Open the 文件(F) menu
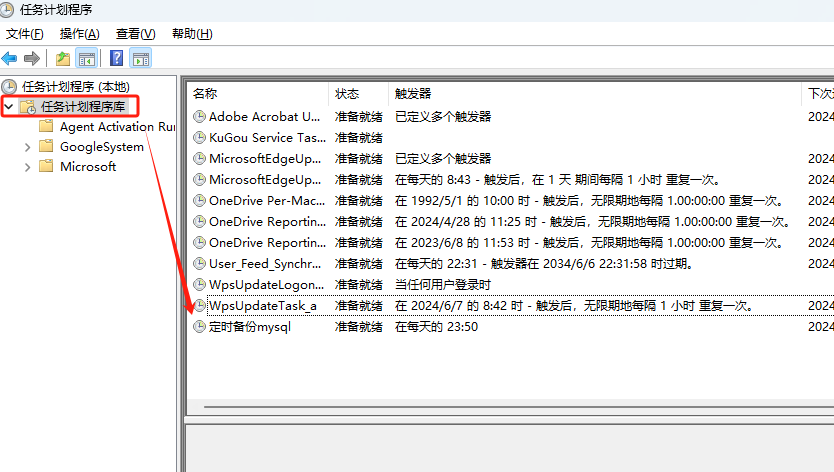This screenshot has width=834, height=472. (x=24, y=34)
